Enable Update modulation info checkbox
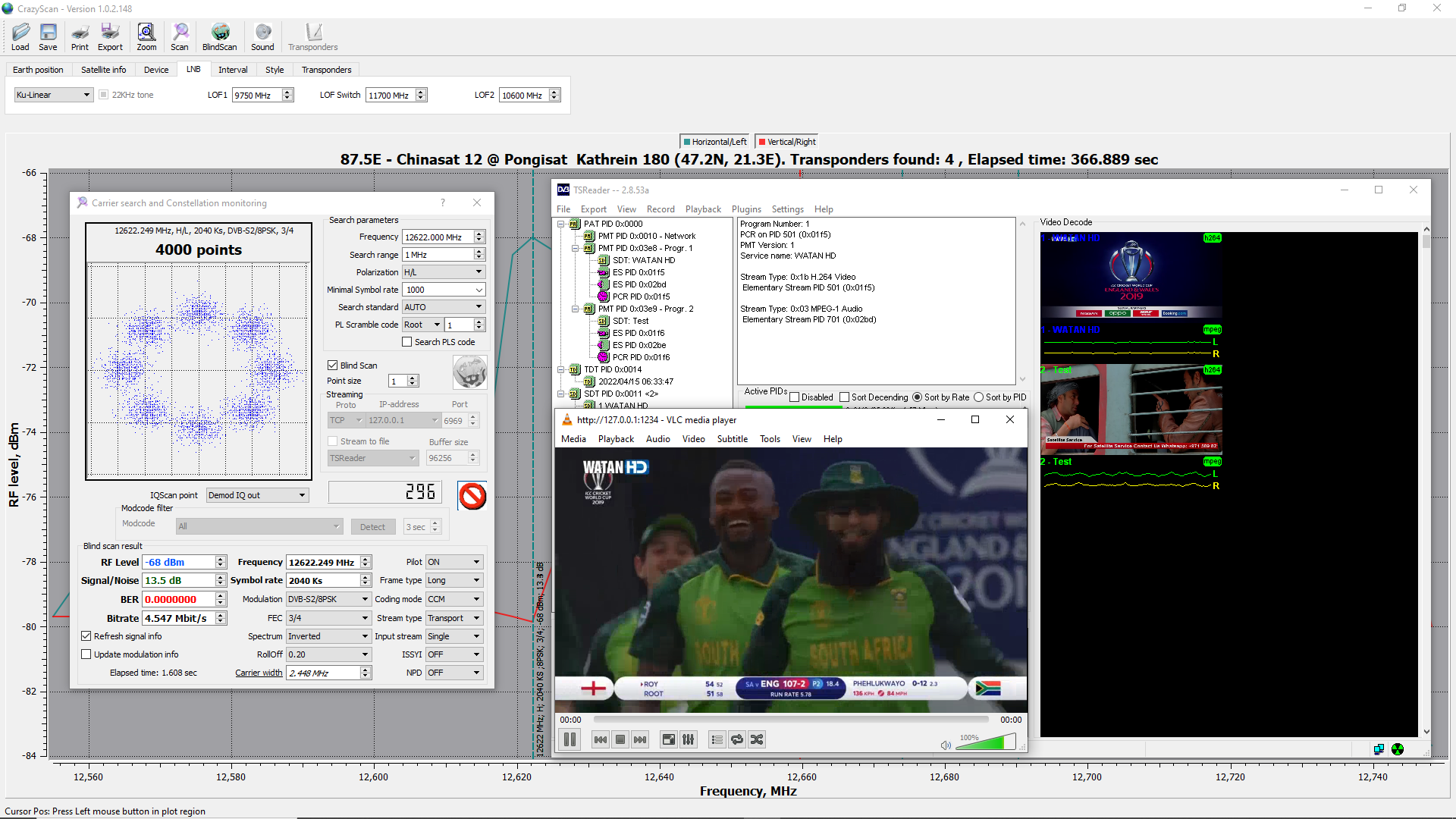 (86, 654)
